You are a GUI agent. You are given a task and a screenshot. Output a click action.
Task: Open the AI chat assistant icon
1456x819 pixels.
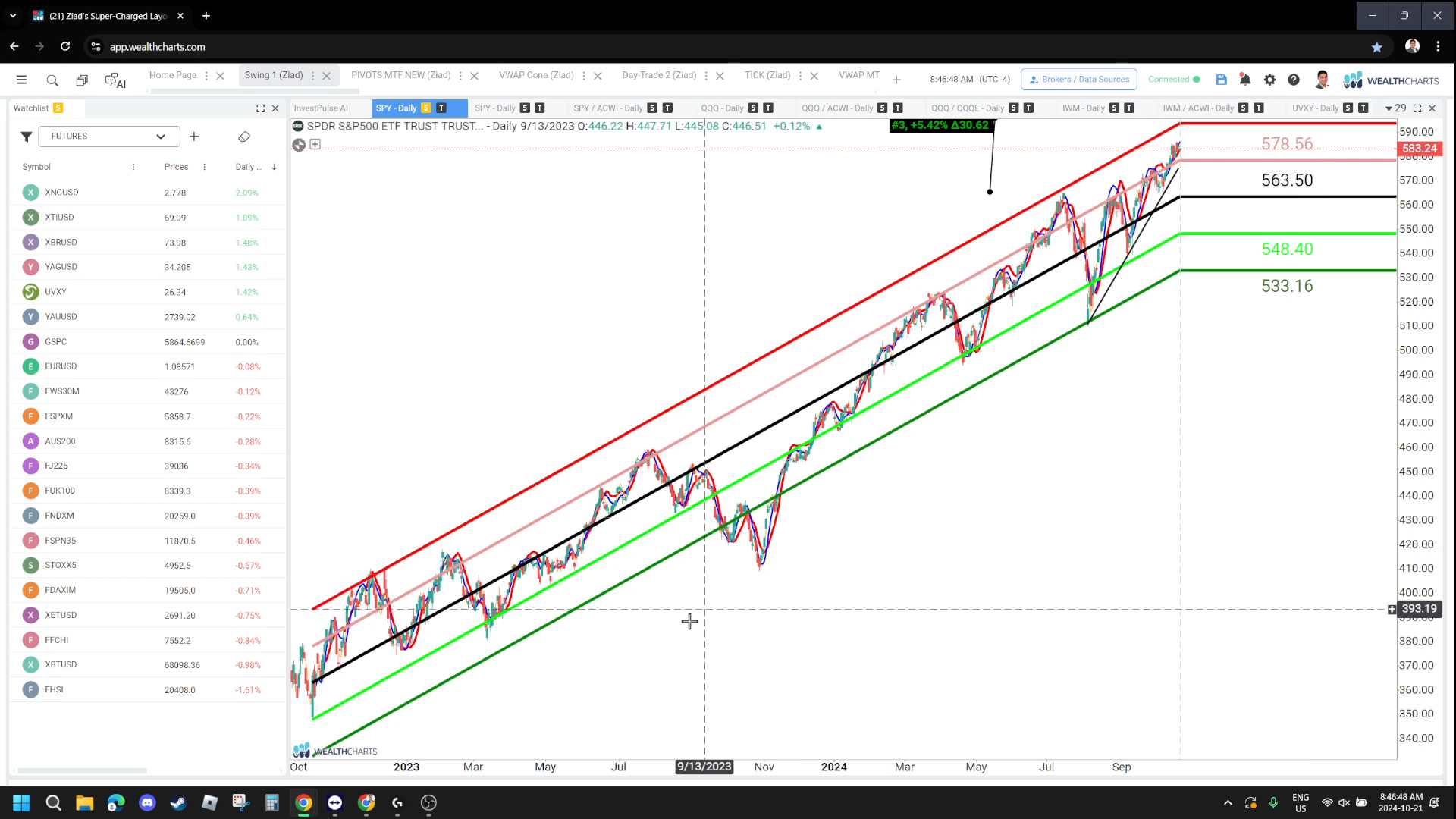[115, 80]
